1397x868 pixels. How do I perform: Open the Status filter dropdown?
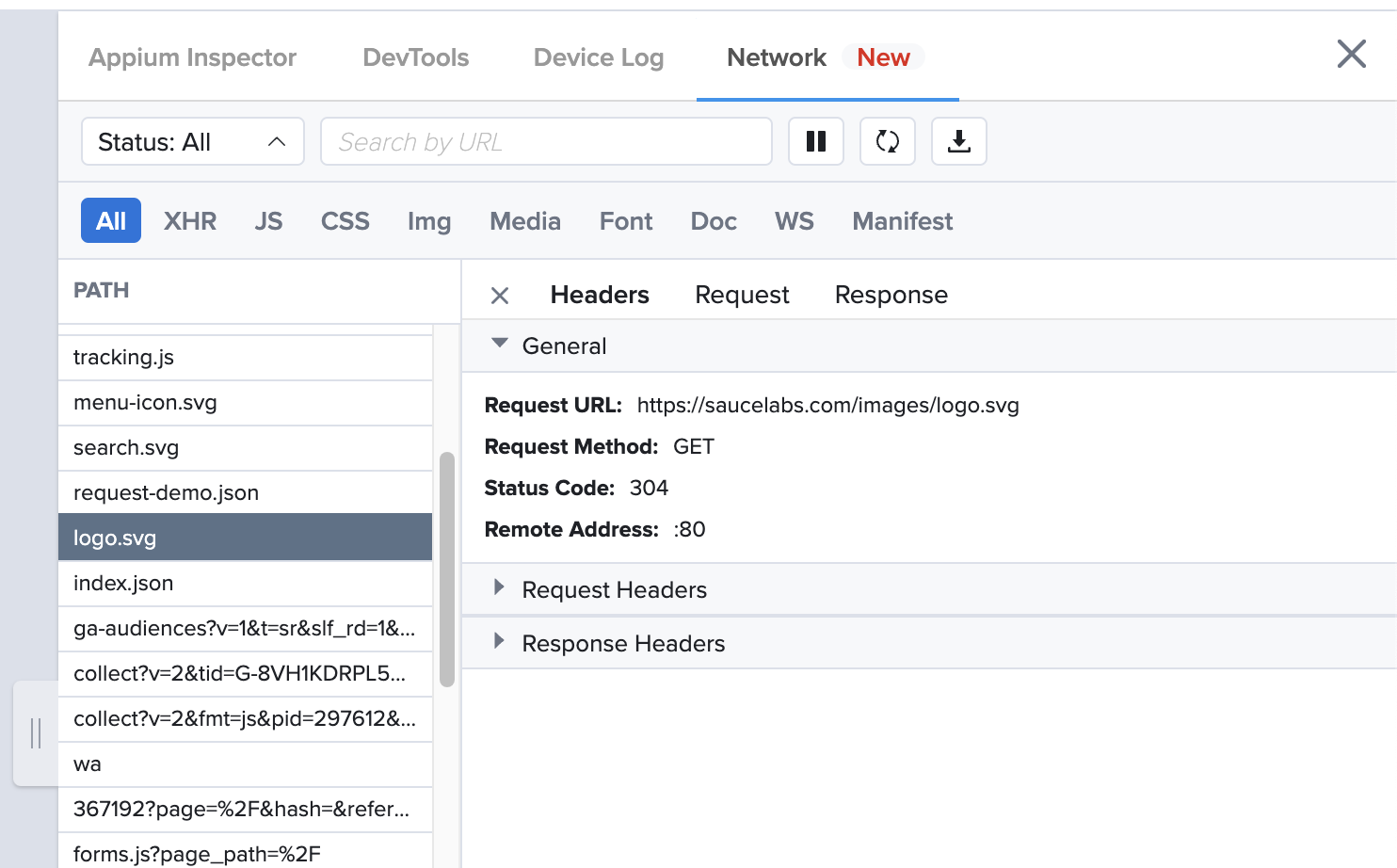pyautogui.click(x=192, y=141)
